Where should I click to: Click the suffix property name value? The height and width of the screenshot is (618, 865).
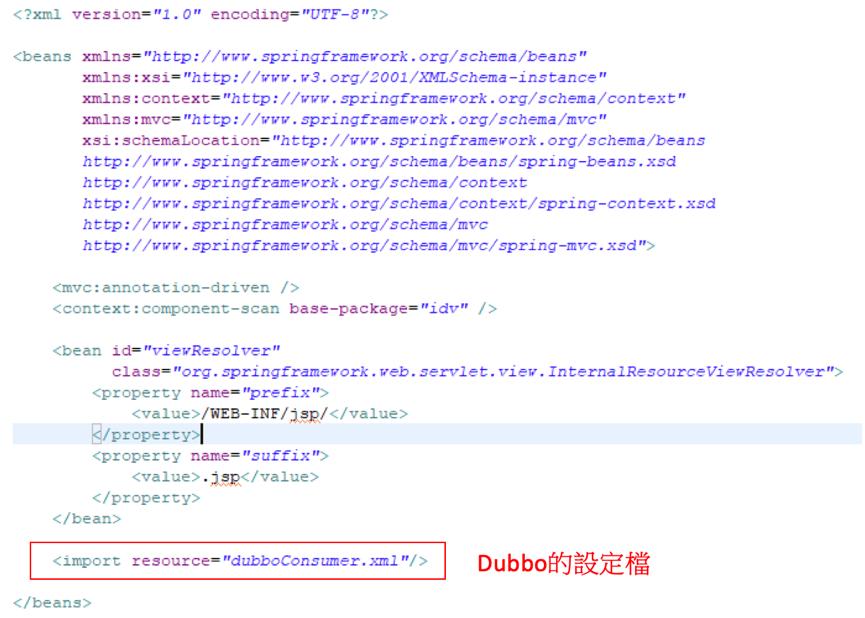point(280,455)
